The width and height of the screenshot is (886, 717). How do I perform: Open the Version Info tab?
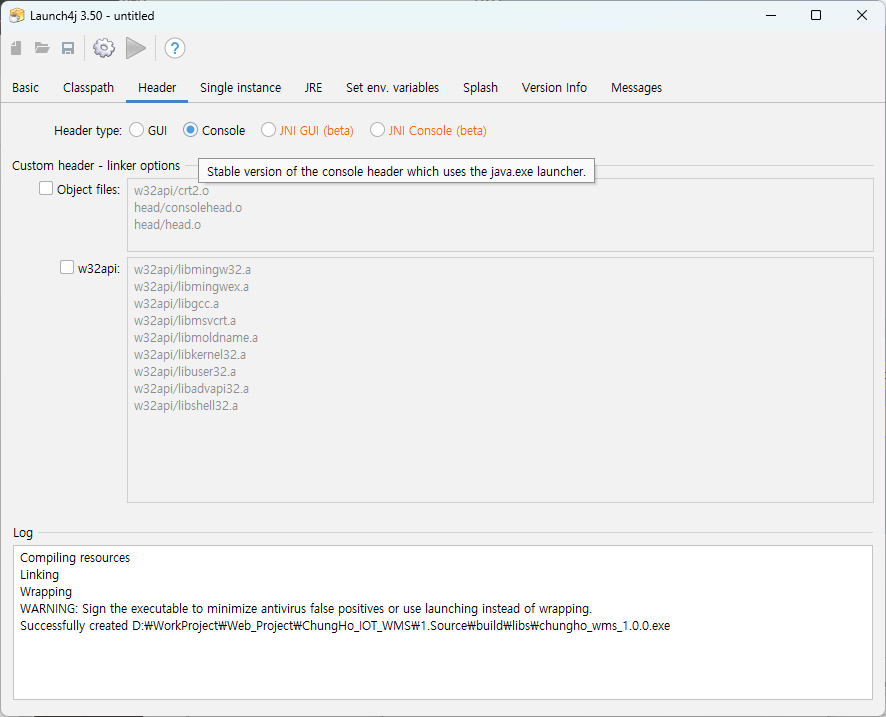(x=554, y=88)
